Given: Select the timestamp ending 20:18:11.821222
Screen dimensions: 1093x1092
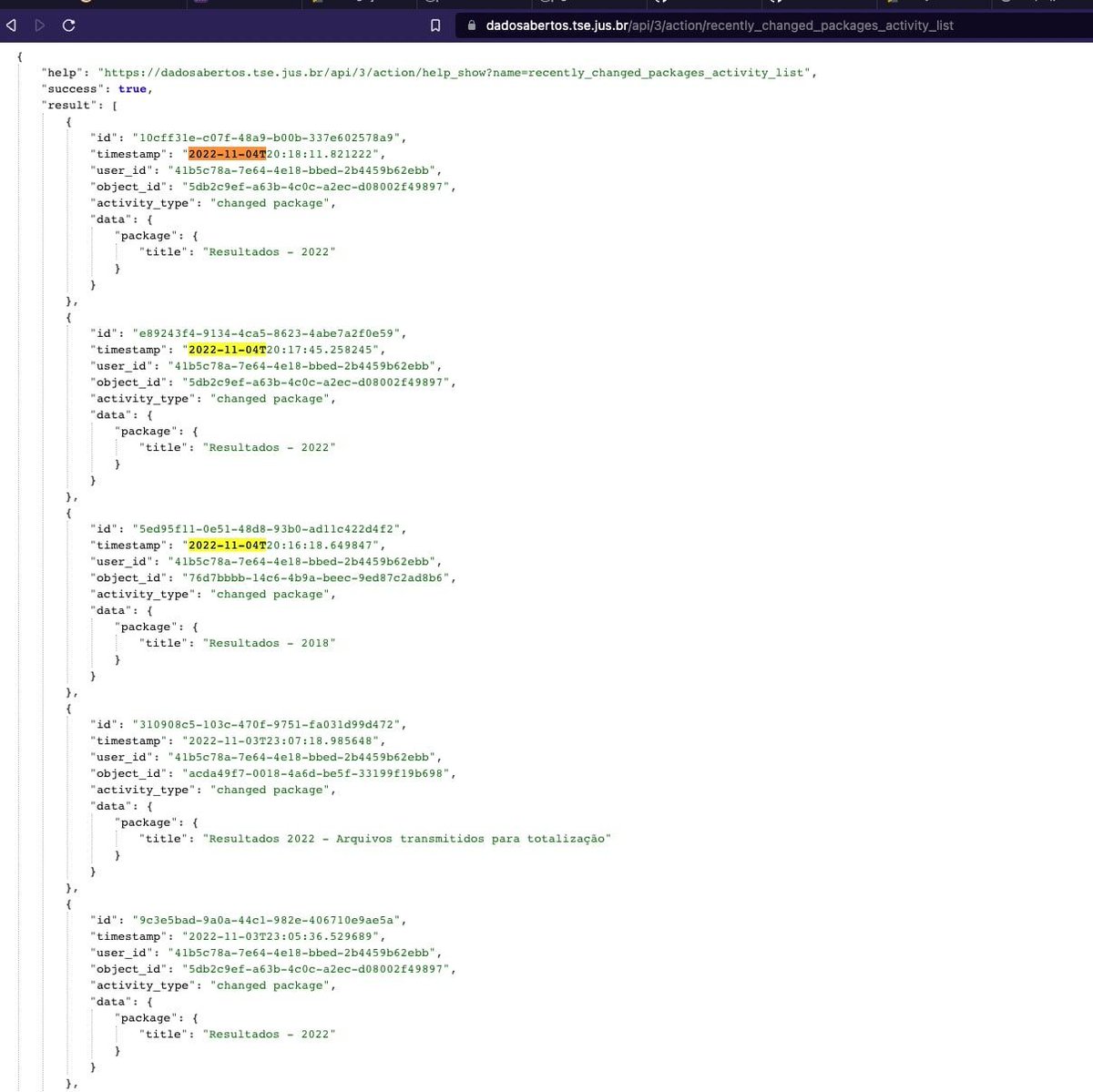Looking at the screenshot, I should coord(283,155).
